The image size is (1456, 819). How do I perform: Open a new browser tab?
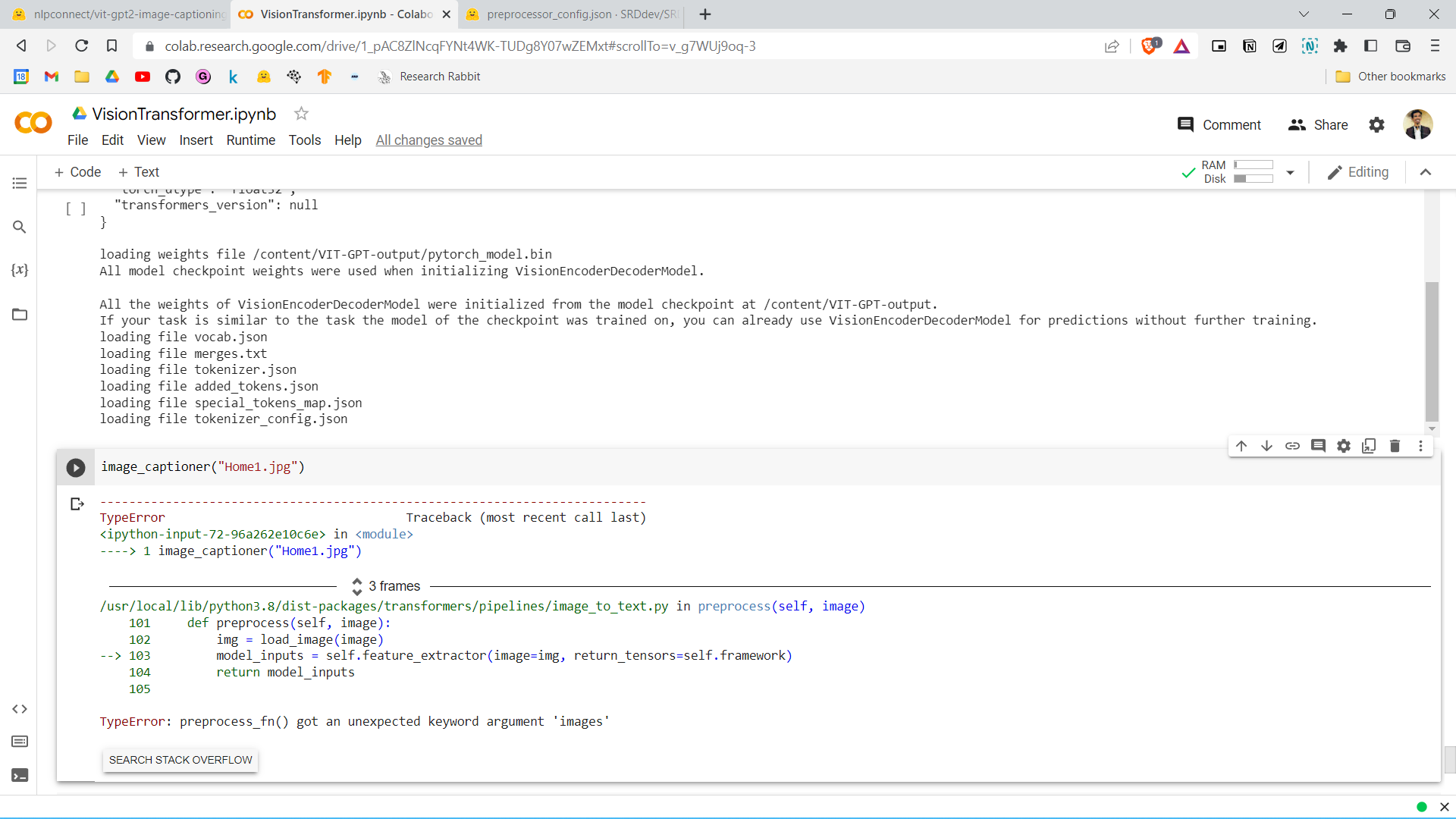[705, 14]
